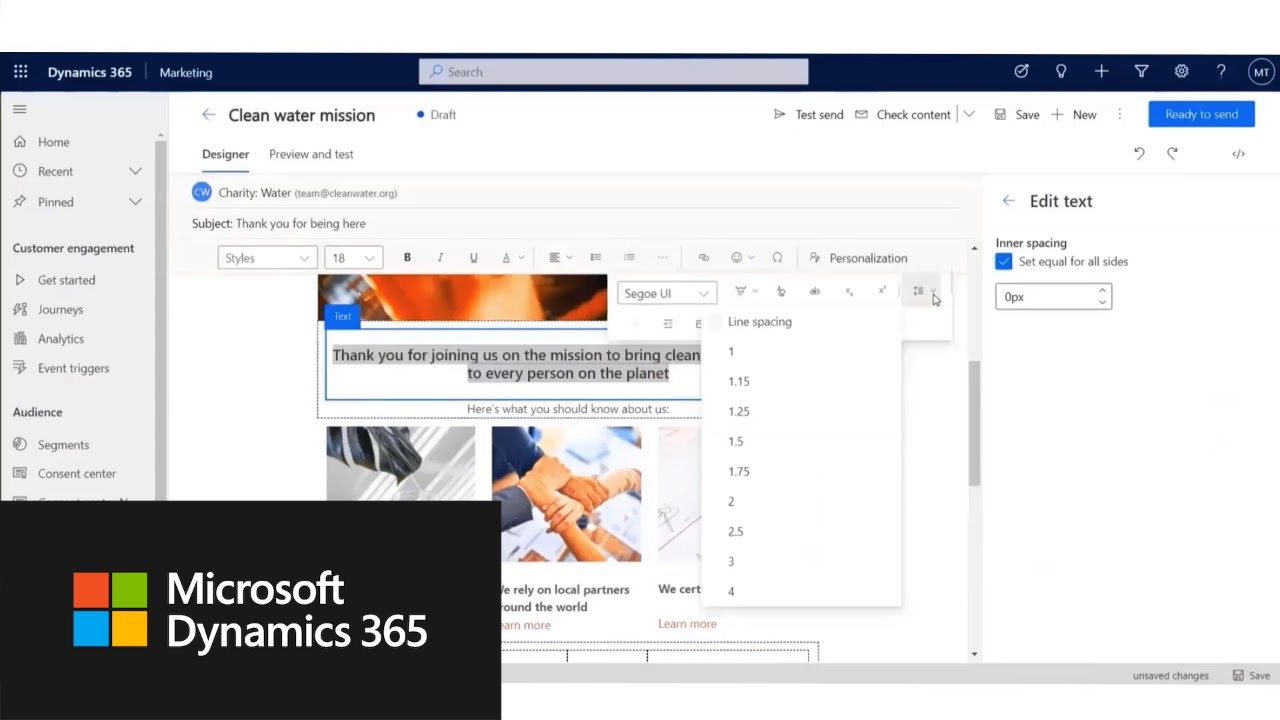Toggle underline formatting
1280x720 pixels.
coord(473,258)
